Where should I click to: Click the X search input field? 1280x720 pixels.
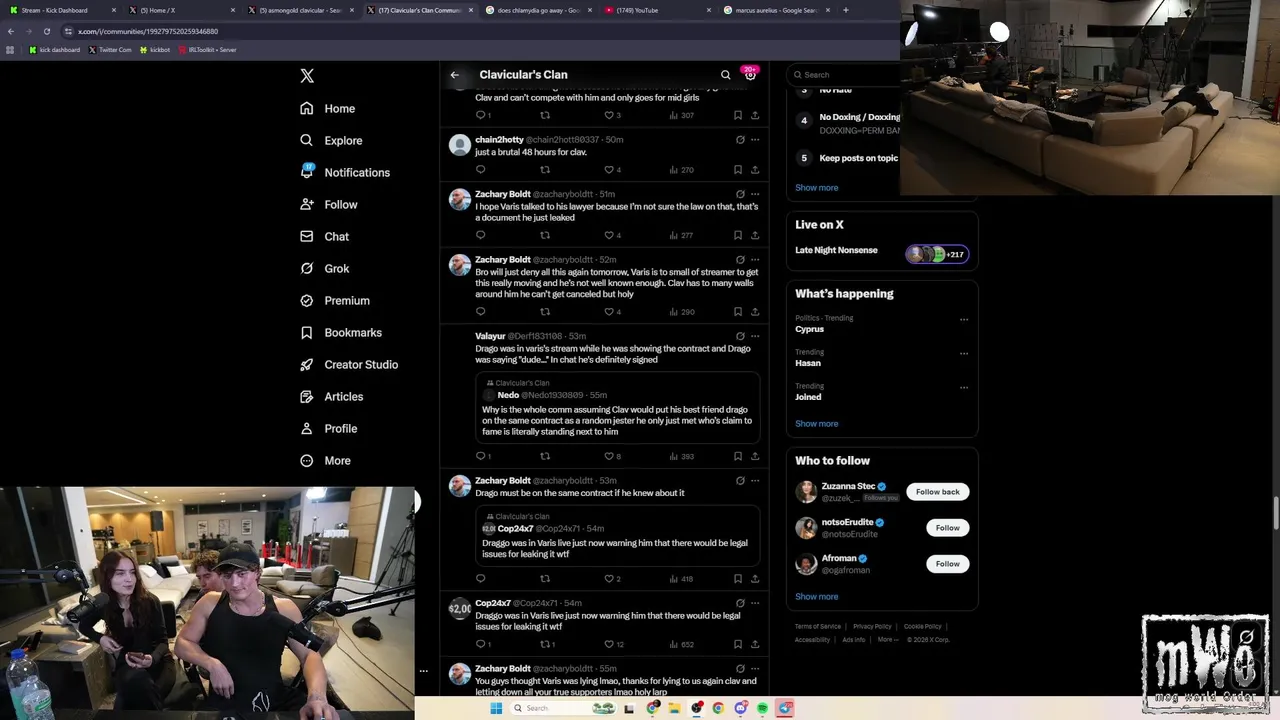[843, 75]
